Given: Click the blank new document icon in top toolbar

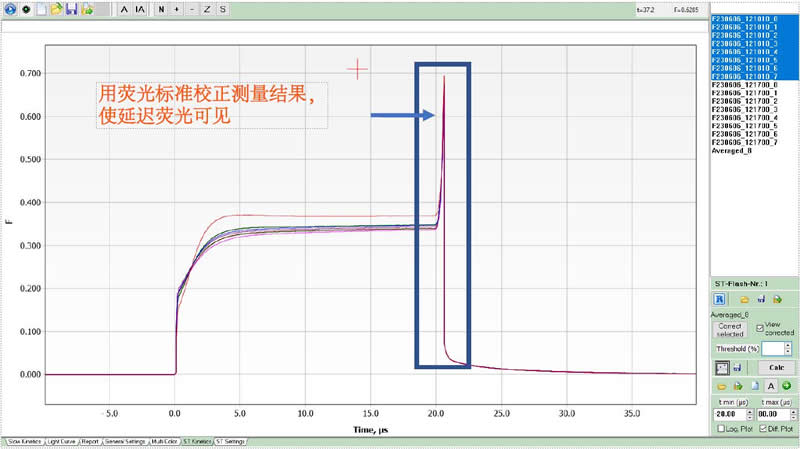Looking at the screenshot, I should (41, 9).
